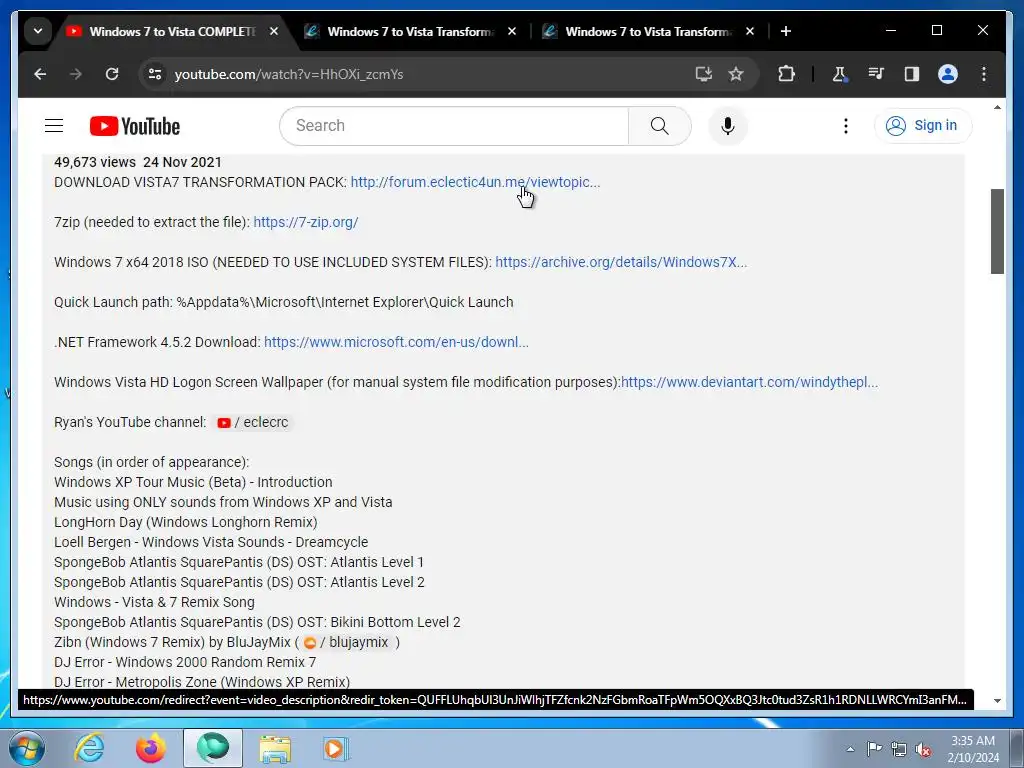
Task: Go forward in browser history
Action: [x=76, y=74]
